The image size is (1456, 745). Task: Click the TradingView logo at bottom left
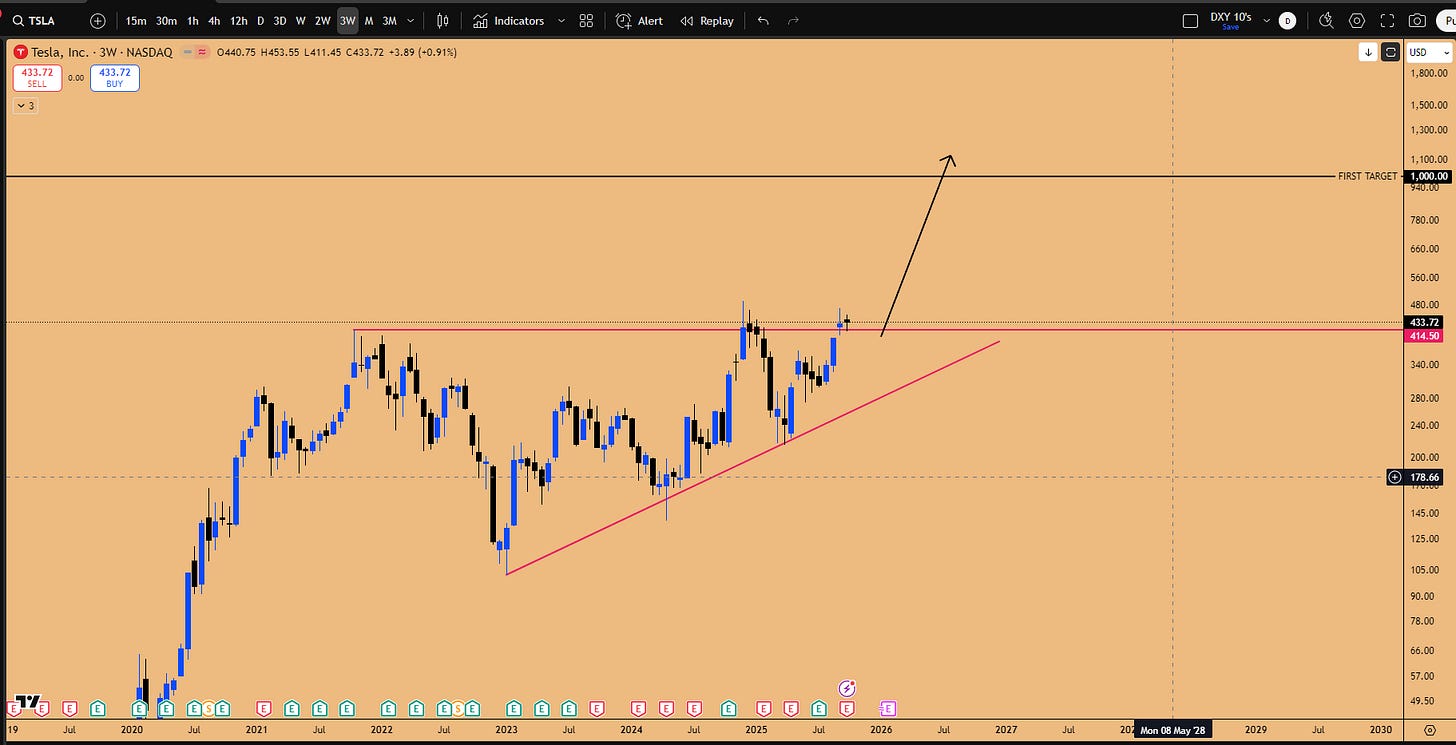click(29, 703)
